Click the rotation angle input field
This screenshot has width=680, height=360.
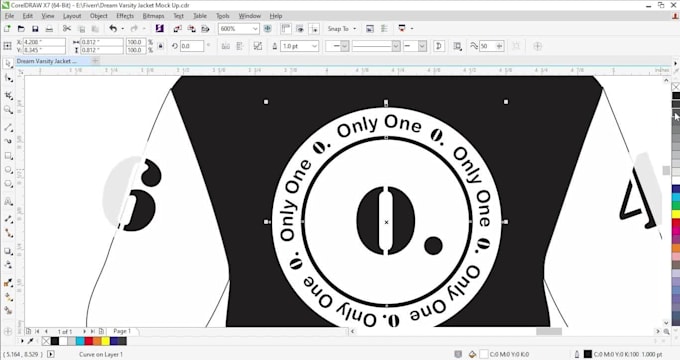(192, 46)
